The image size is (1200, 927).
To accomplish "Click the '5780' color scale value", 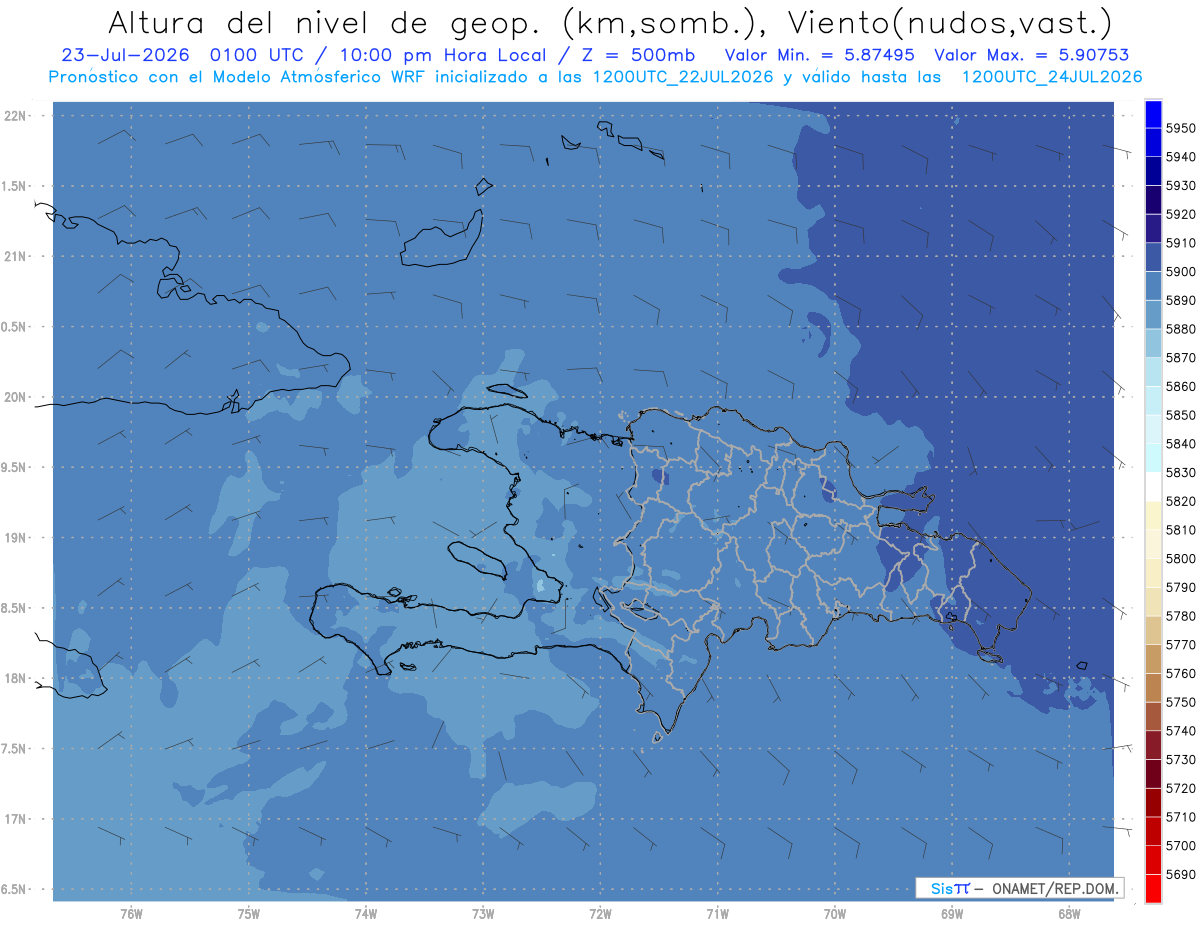I will point(1181,616).
